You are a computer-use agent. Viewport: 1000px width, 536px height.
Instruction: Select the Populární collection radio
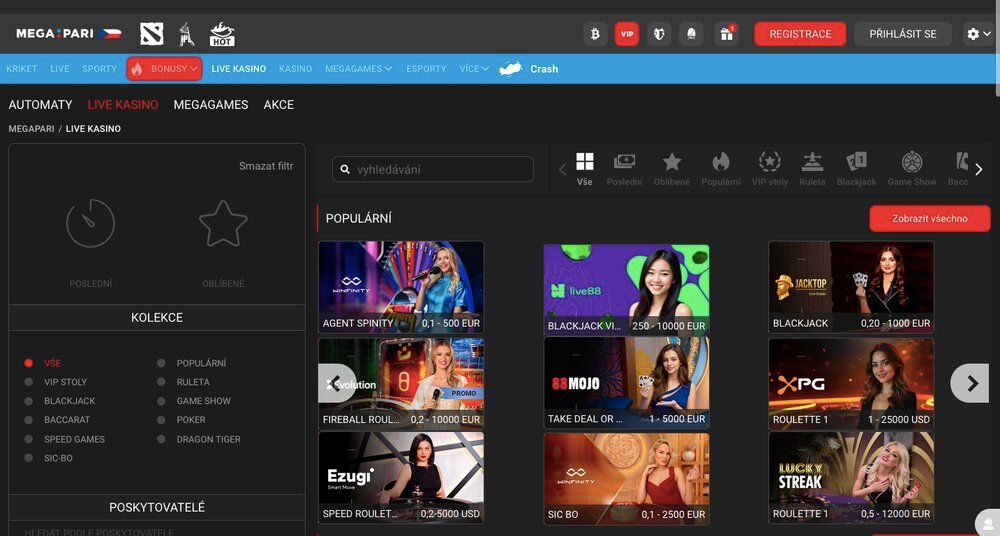pyautogui.click(x=161, y=362)
